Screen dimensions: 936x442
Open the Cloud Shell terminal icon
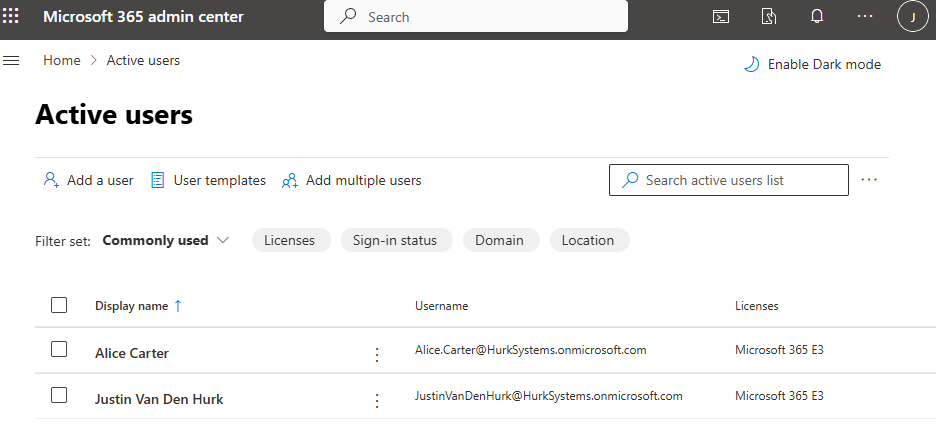pos(721,17)
